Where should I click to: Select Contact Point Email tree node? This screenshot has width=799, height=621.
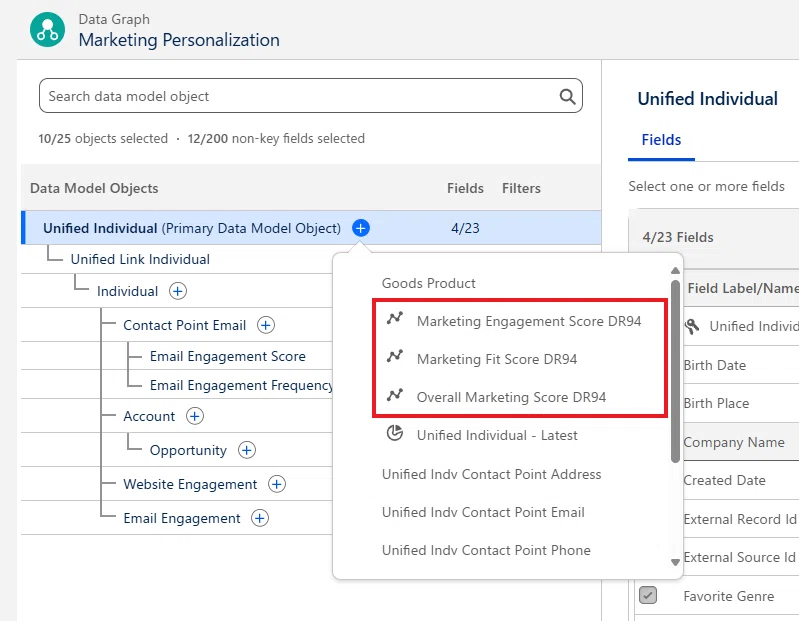pyautogui.click(x=184, y=325)
